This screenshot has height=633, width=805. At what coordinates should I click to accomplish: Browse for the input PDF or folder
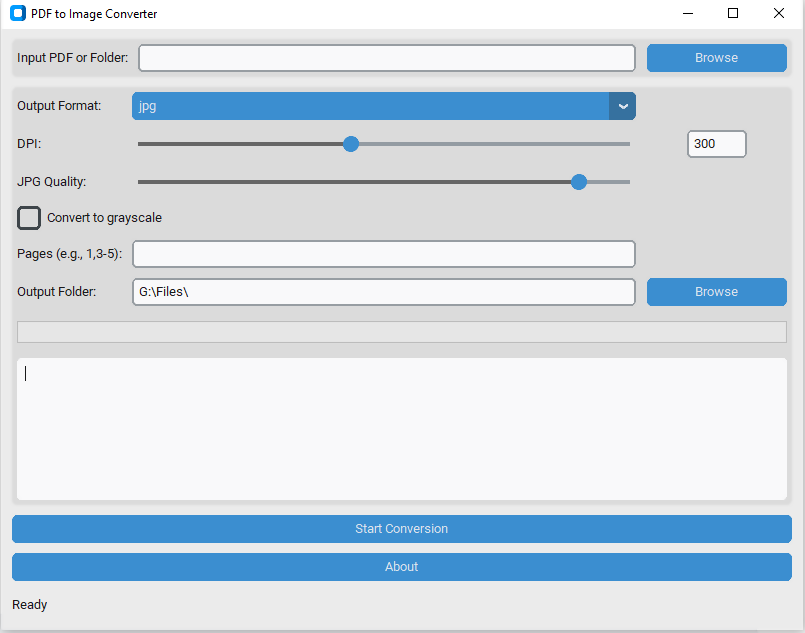click(x=717, y=57)
